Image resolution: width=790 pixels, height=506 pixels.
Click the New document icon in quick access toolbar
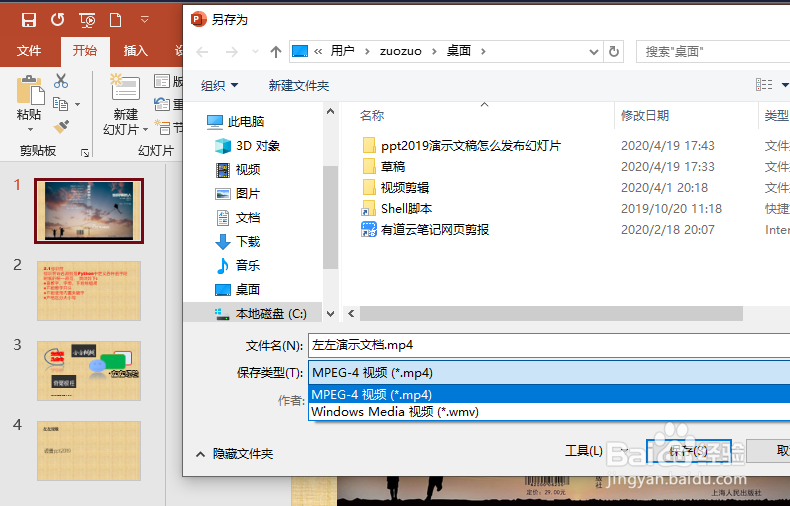point(115,20)
